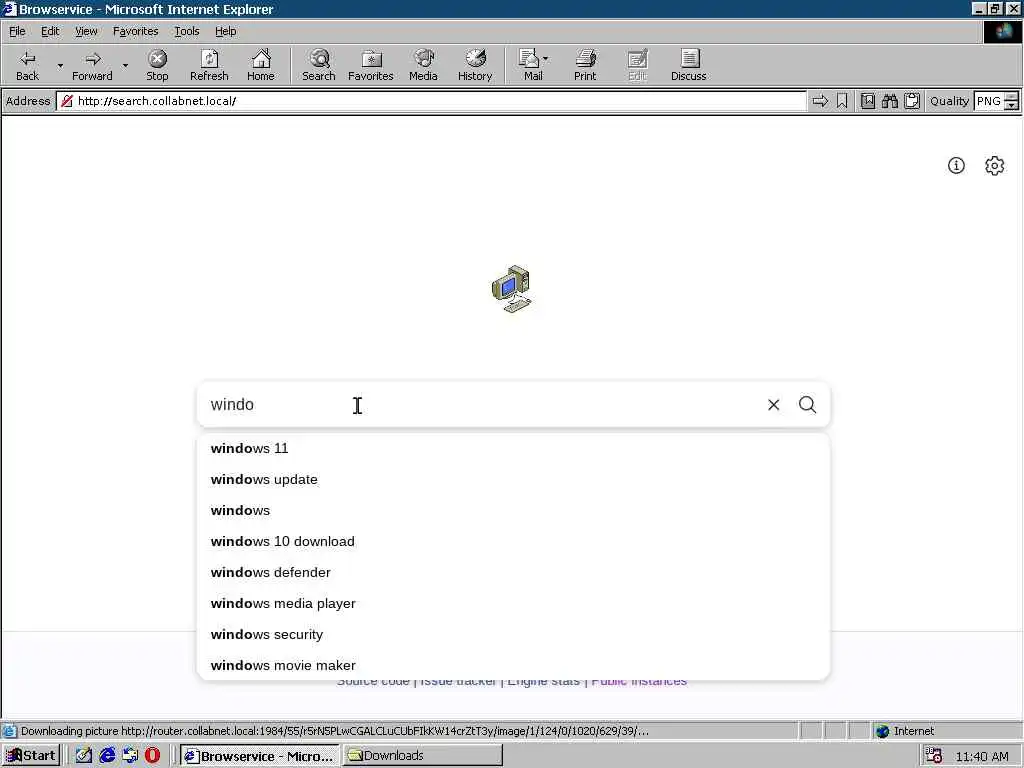This screenshot has height=768, width=1024.
Task: Click the system tray icon beside clock
Action: click(x=934, y=756)
